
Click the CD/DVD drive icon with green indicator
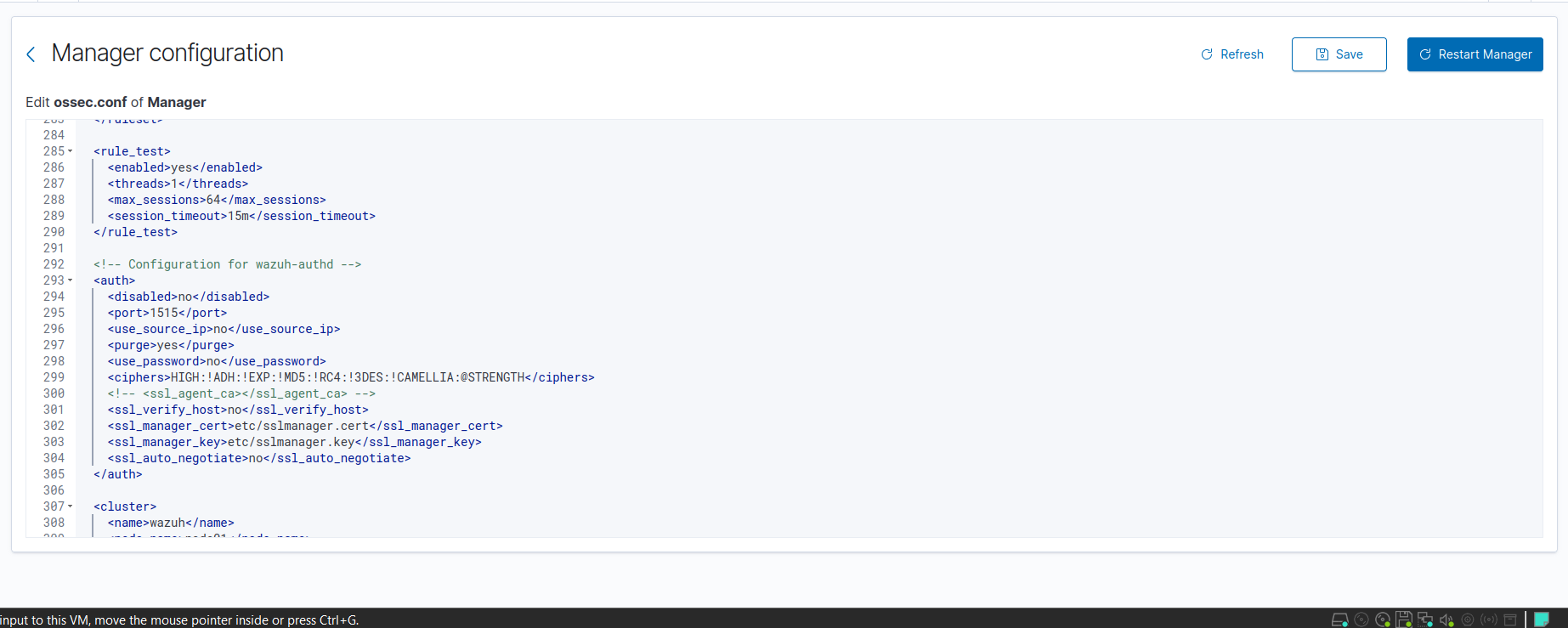1383,620
